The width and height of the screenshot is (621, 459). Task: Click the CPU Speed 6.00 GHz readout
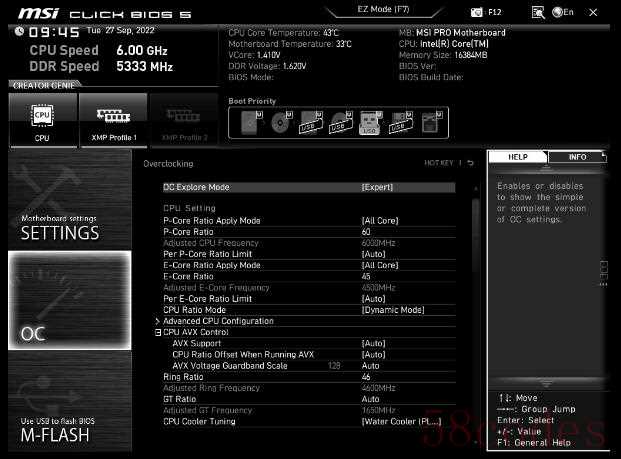[99, 50]
